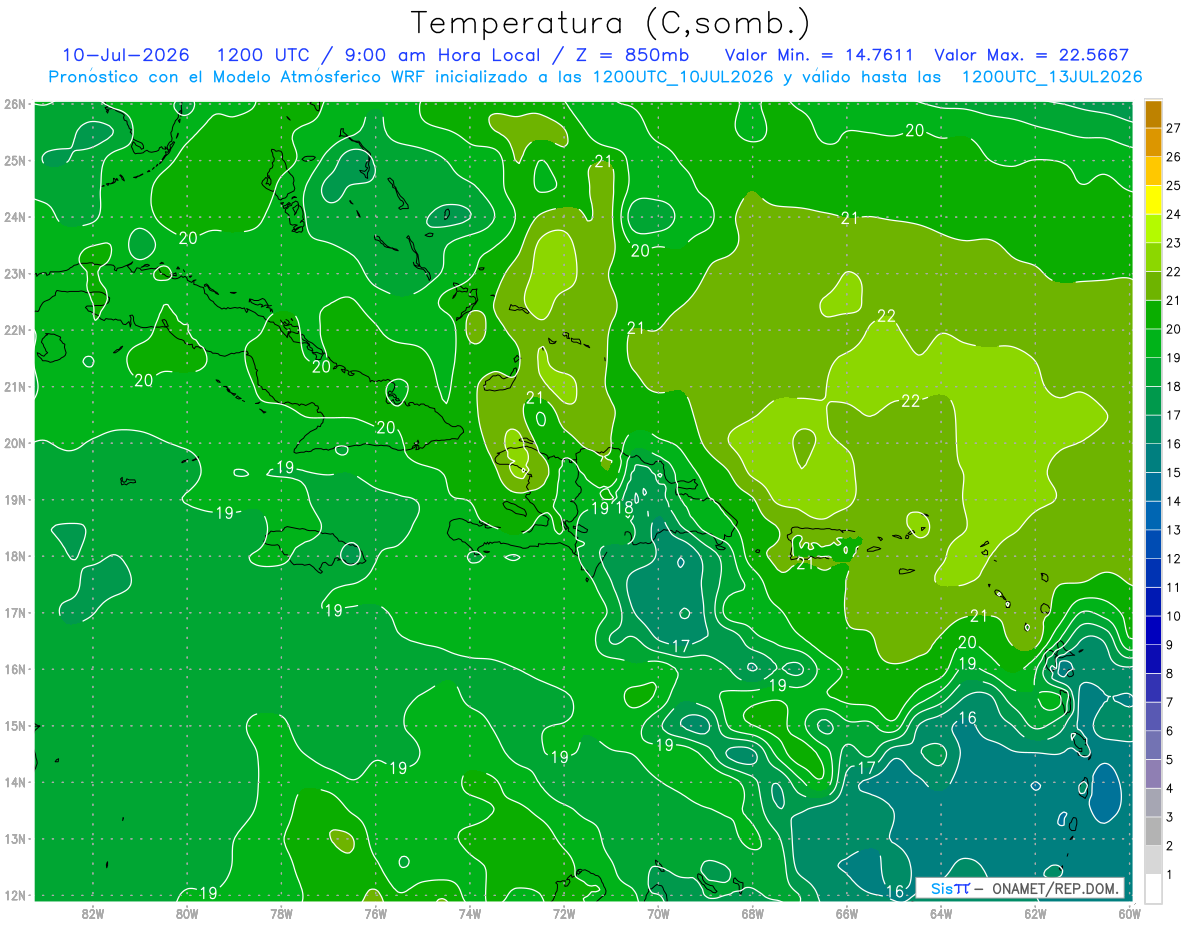Click the title "Temperatura (C,somb.)"
This screenshot has width=1200, height=927.
(x=611, y=23)
